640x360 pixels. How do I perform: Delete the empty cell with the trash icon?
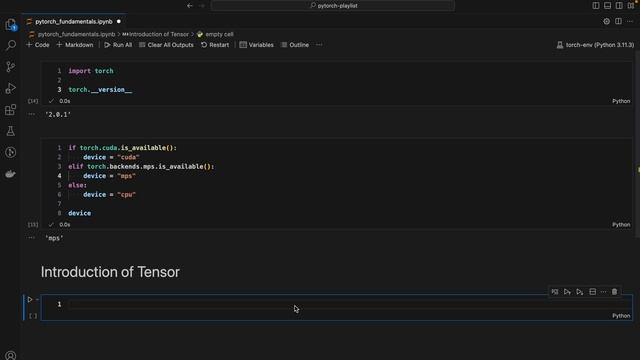tap(614, 291)
